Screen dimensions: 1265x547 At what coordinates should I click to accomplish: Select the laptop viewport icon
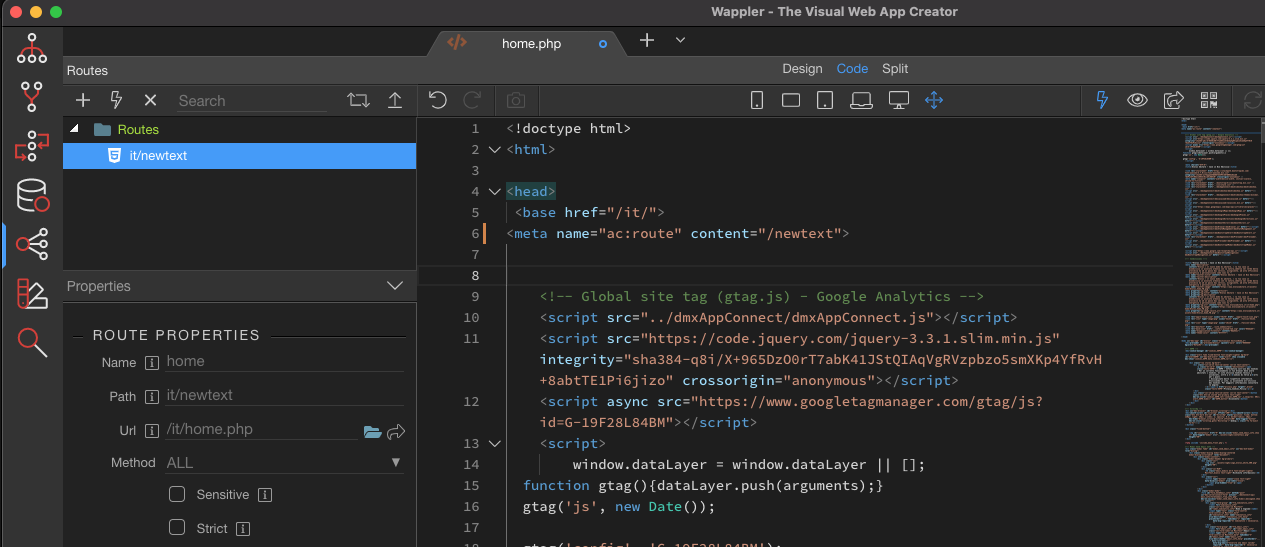tap(861, 100)
